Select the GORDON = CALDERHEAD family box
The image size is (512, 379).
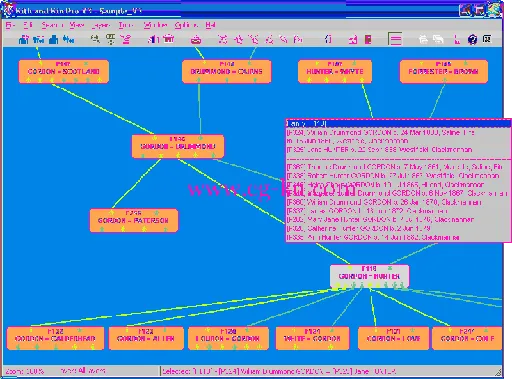(55, 338)
